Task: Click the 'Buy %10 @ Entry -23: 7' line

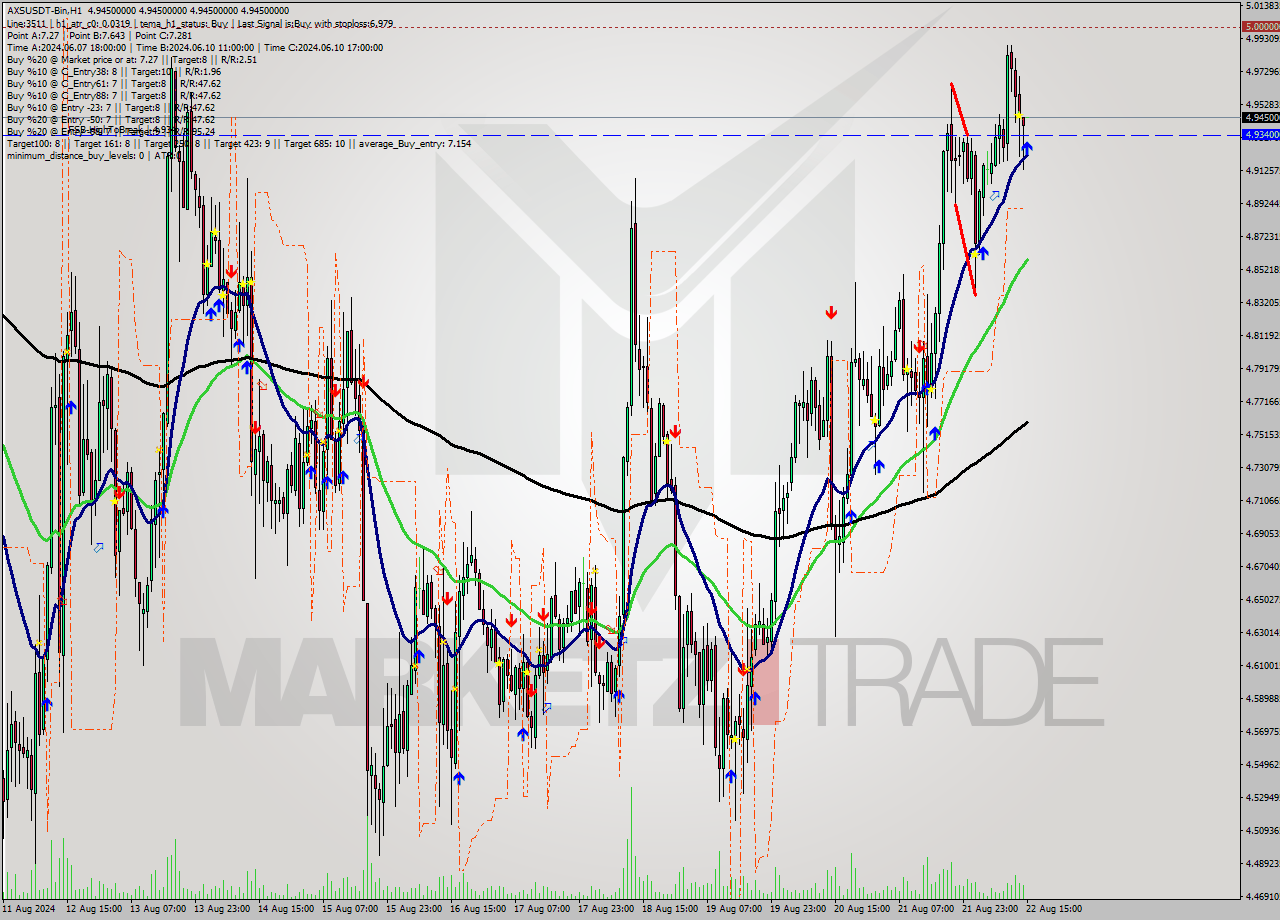Action: coord(60,107)
